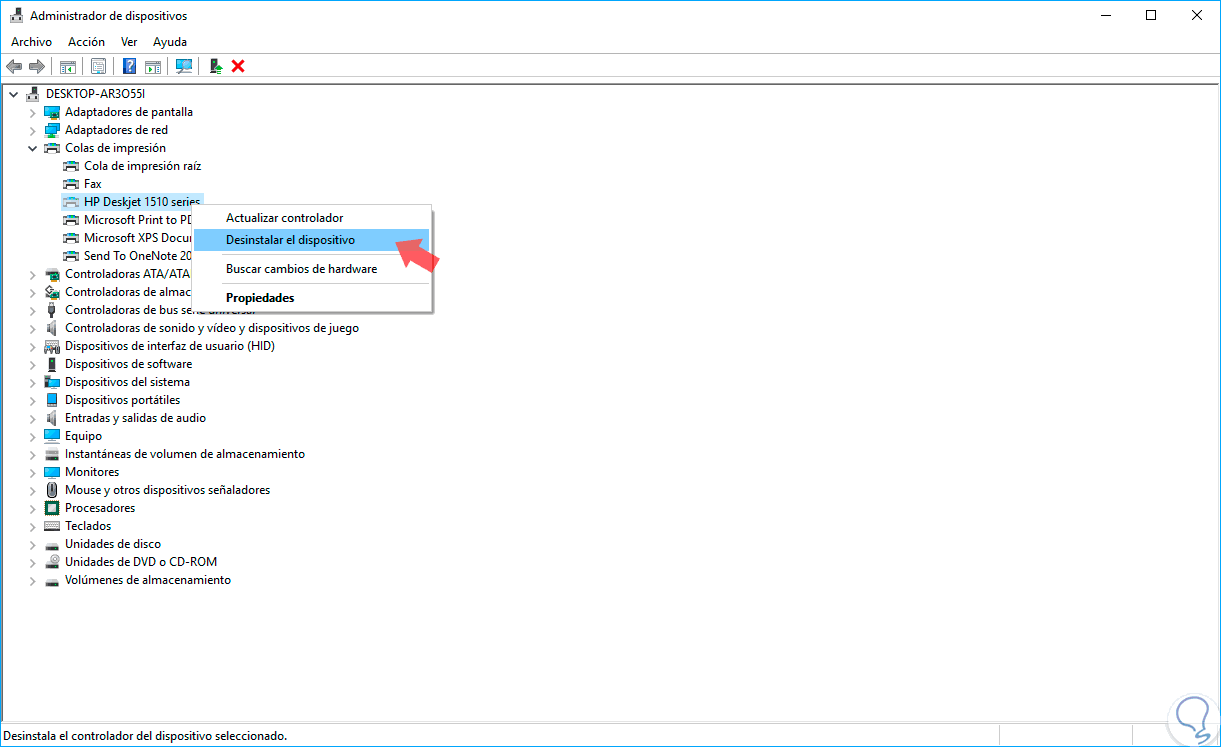The width and height of the screenshot is (1221, 747).
Task: Click the Back arrow toolbar icon
Action: [14, 66]
